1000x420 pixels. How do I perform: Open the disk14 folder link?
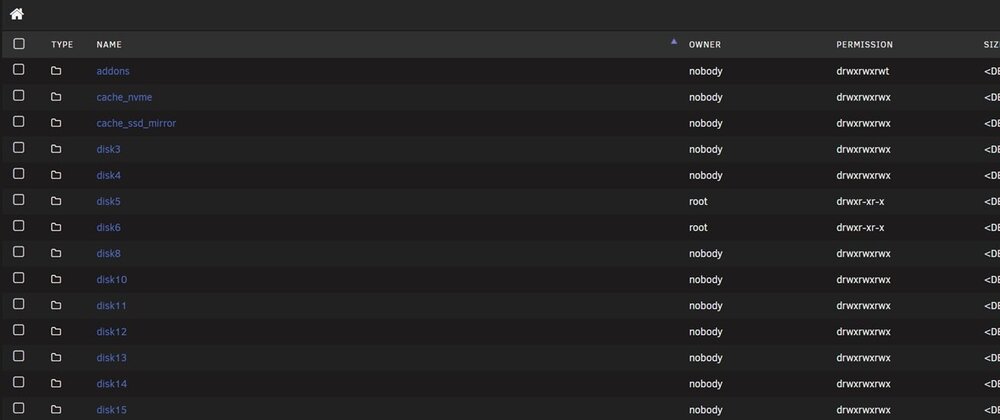click(112, 384)
